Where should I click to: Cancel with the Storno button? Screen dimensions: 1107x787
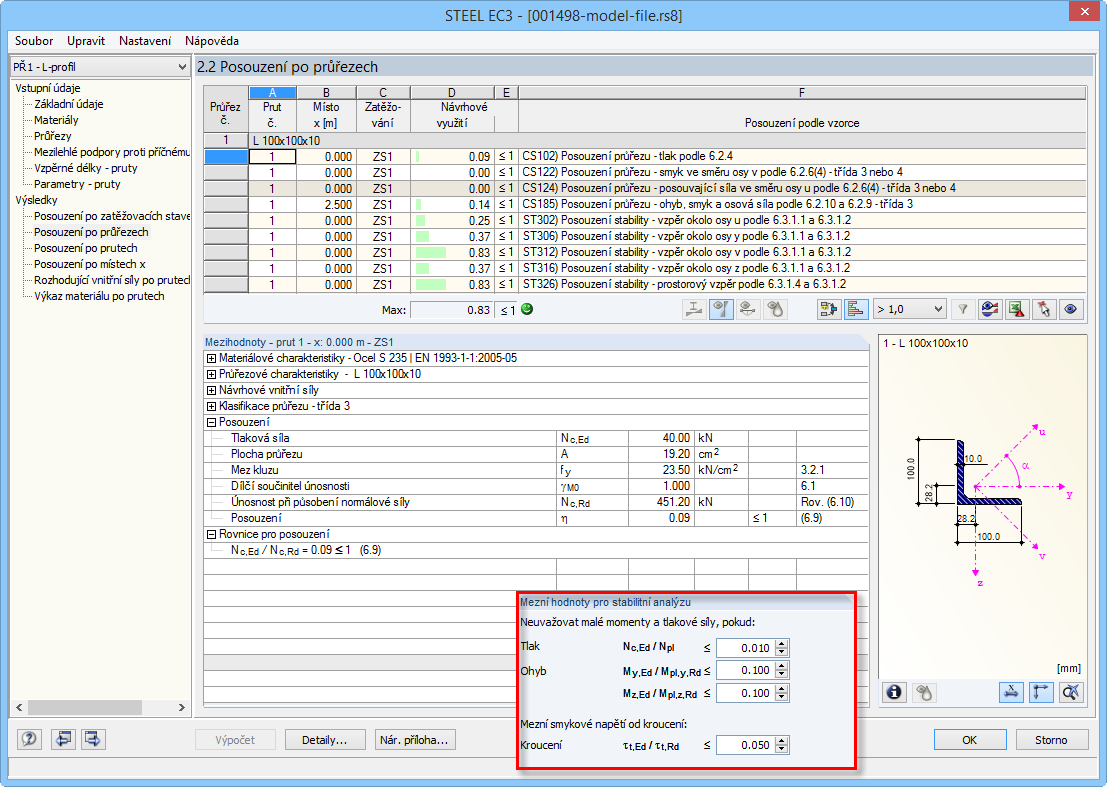point(1051,740)
